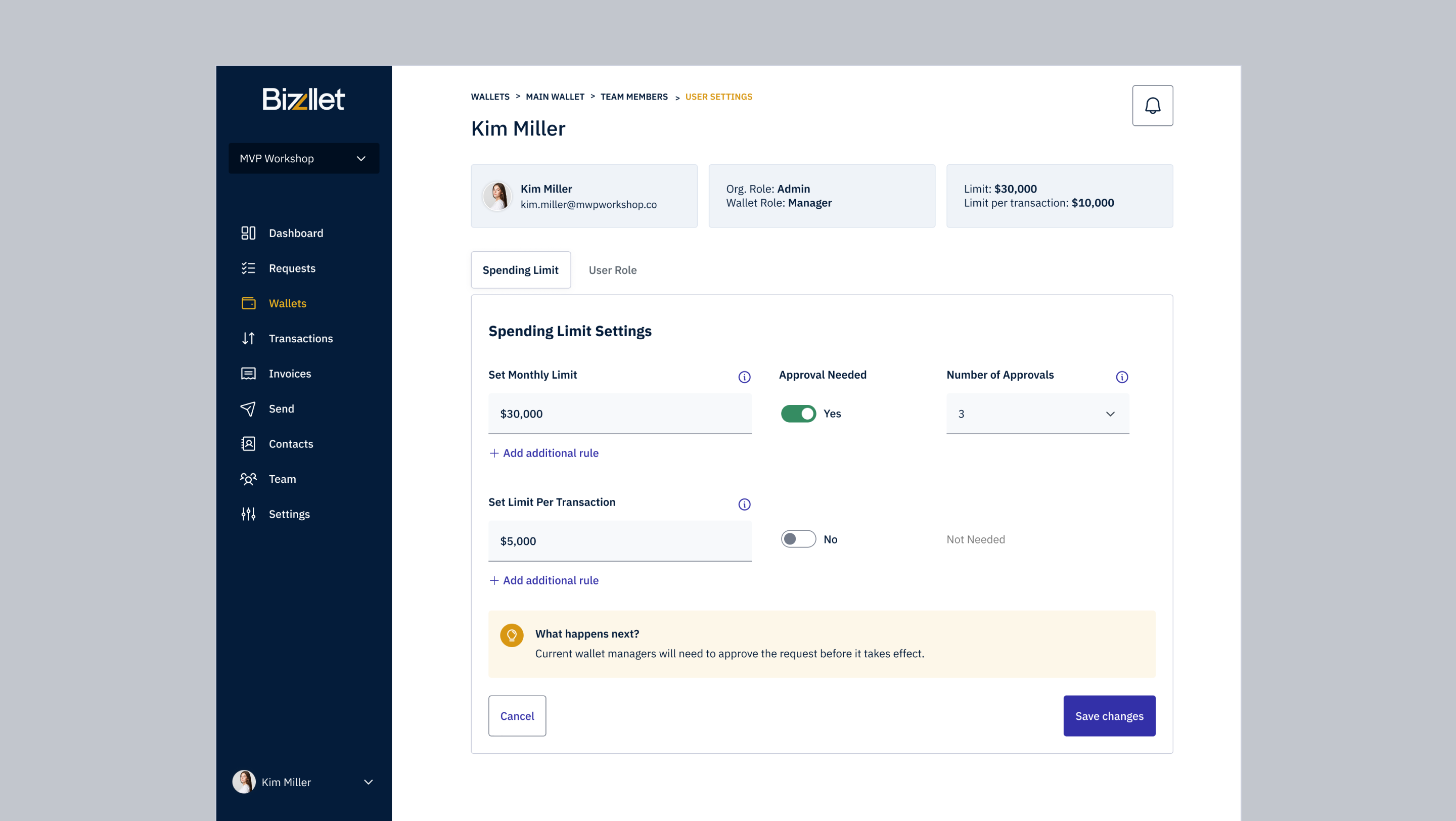Click email kim.miller@mwpworkshop.co
This screenshot has width=1456, height=821.
click(x=588, y=205)
